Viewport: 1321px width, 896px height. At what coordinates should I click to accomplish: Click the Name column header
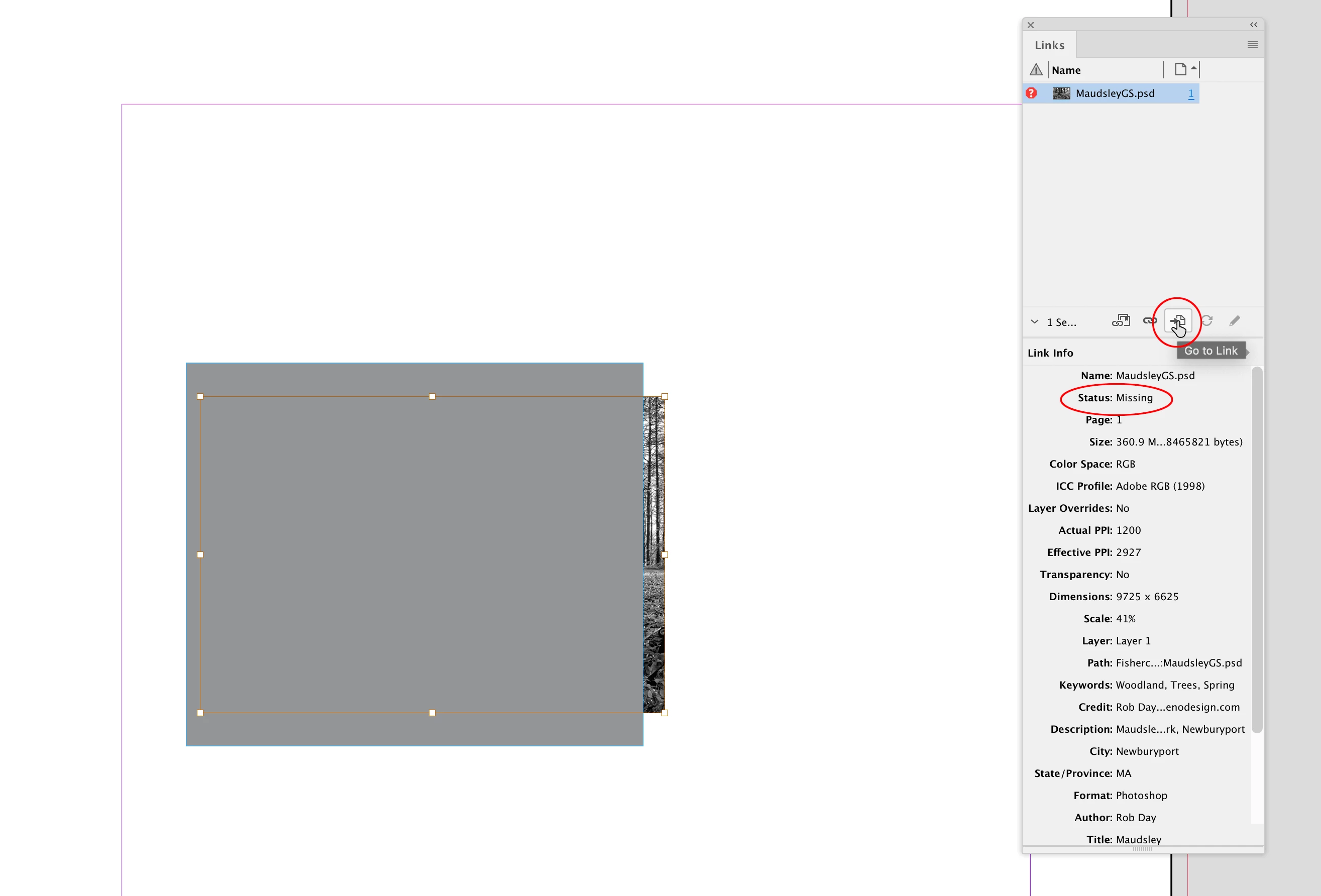(1066, 70)
